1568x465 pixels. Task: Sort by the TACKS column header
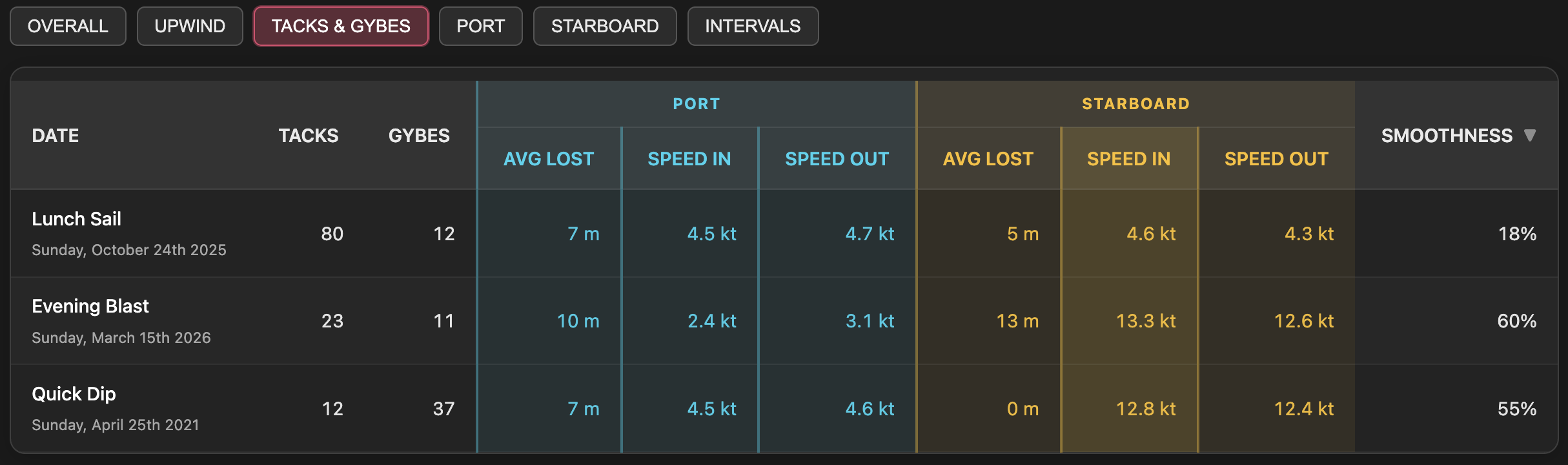309,135
